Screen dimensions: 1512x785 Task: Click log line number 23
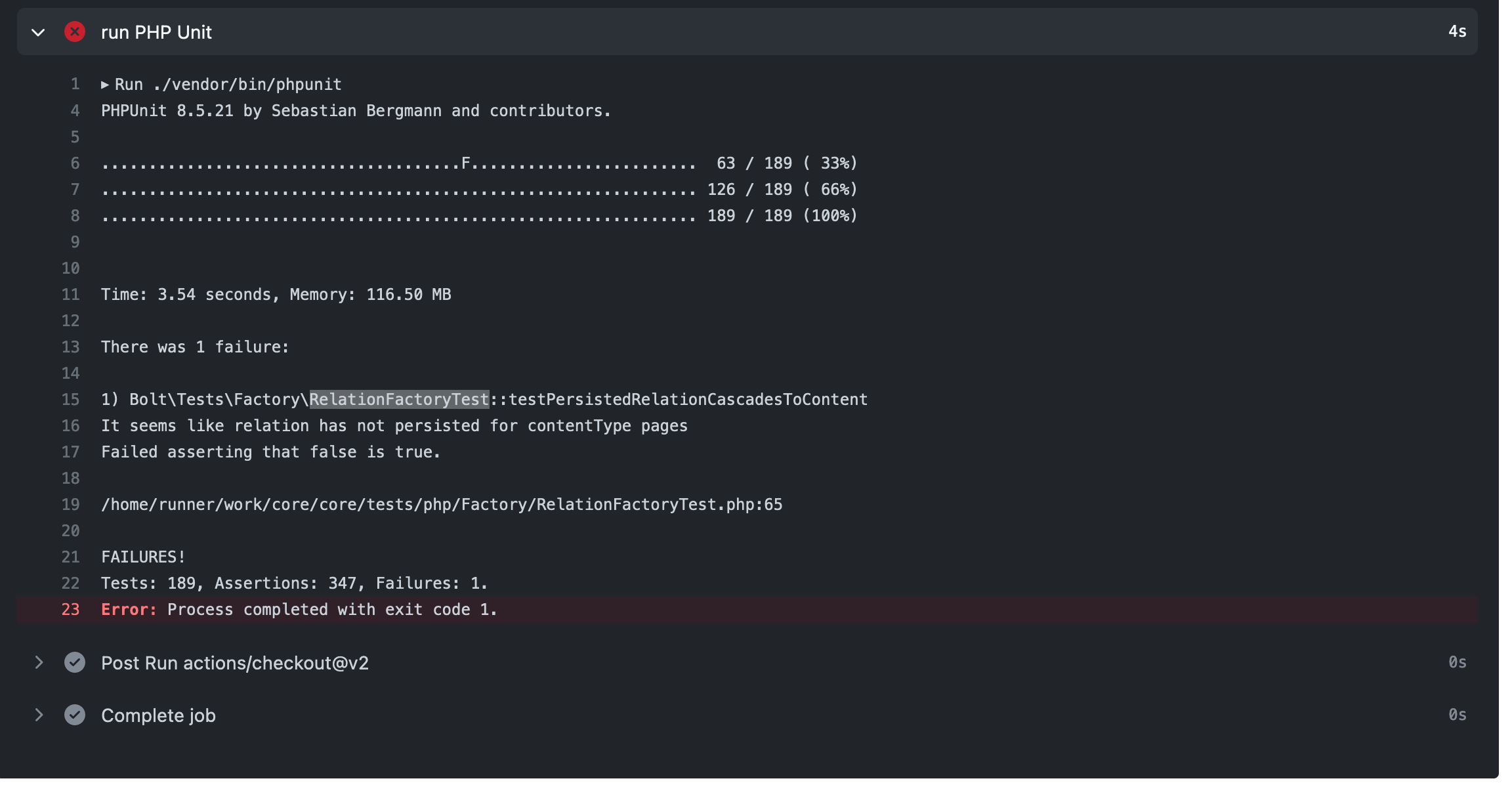(70, 609)
